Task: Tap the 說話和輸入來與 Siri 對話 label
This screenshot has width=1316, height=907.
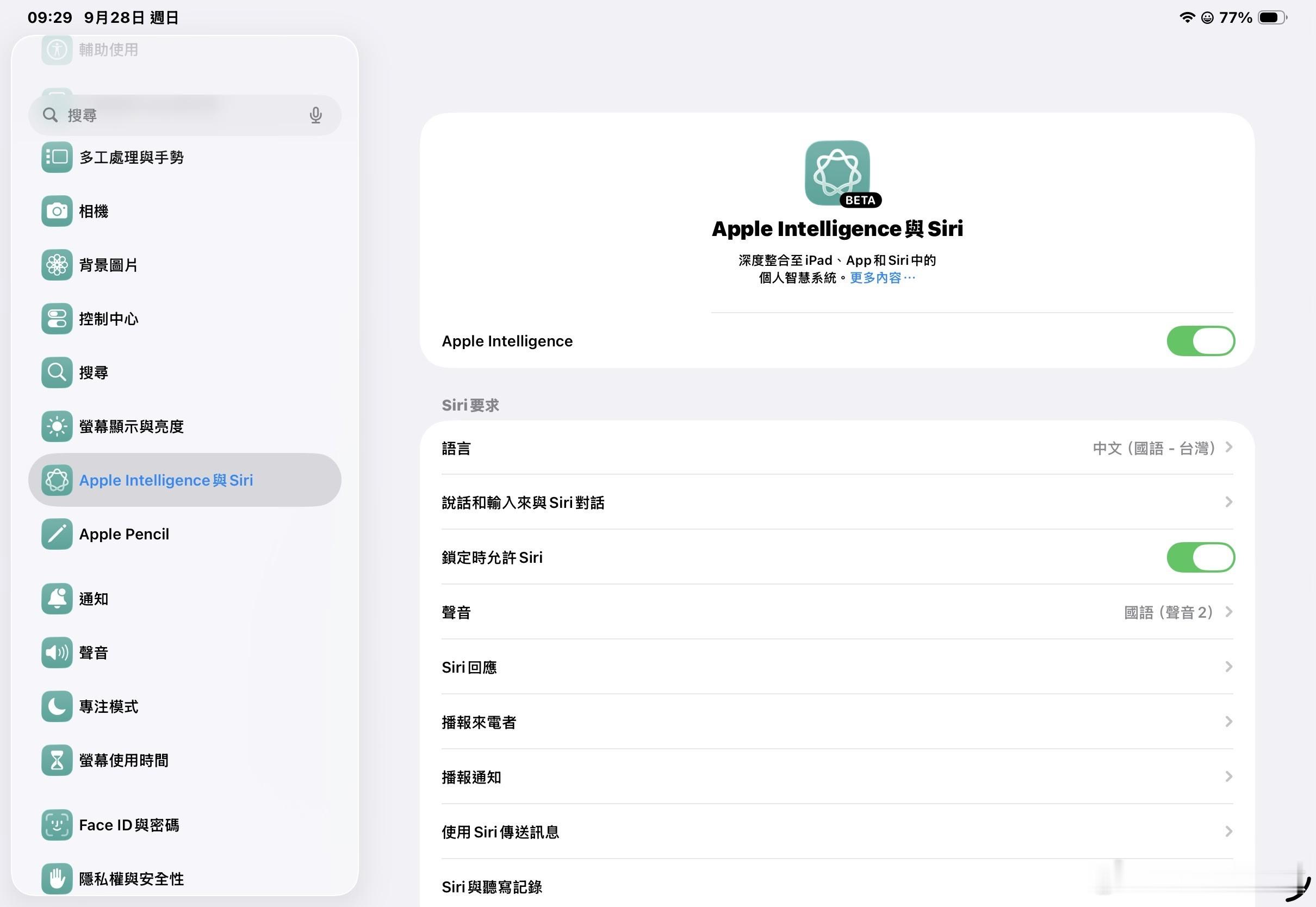Action: point(523,503)
